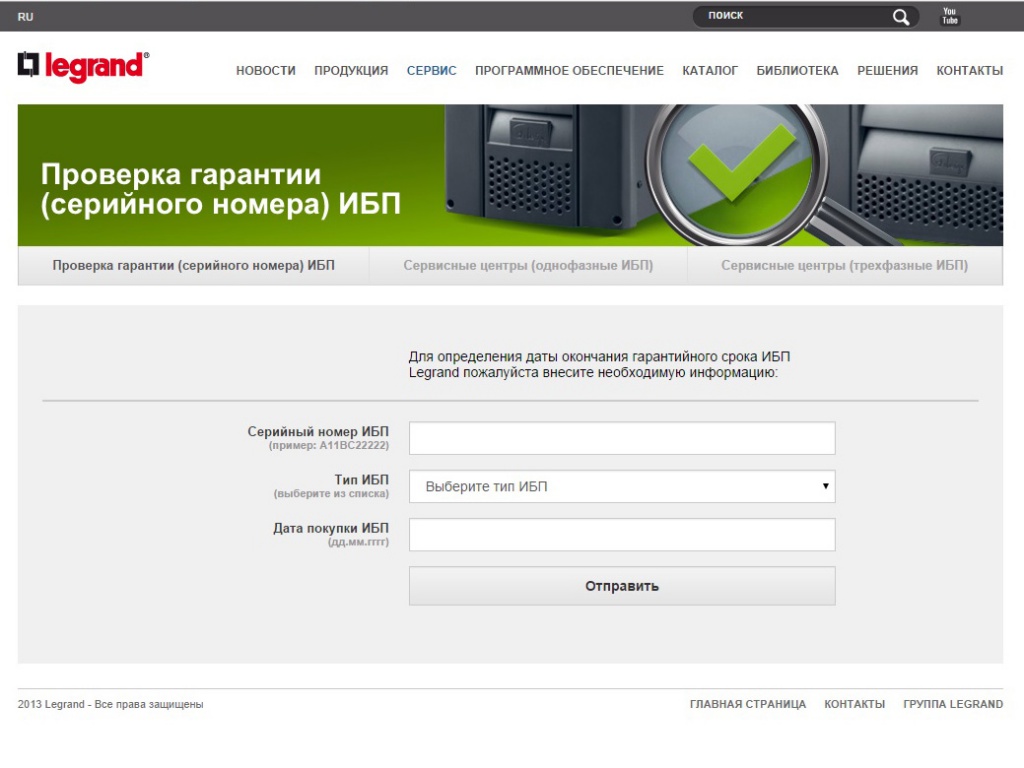
Task: Open footer link КОНТАКТЫ
Action: pos(854,704)
